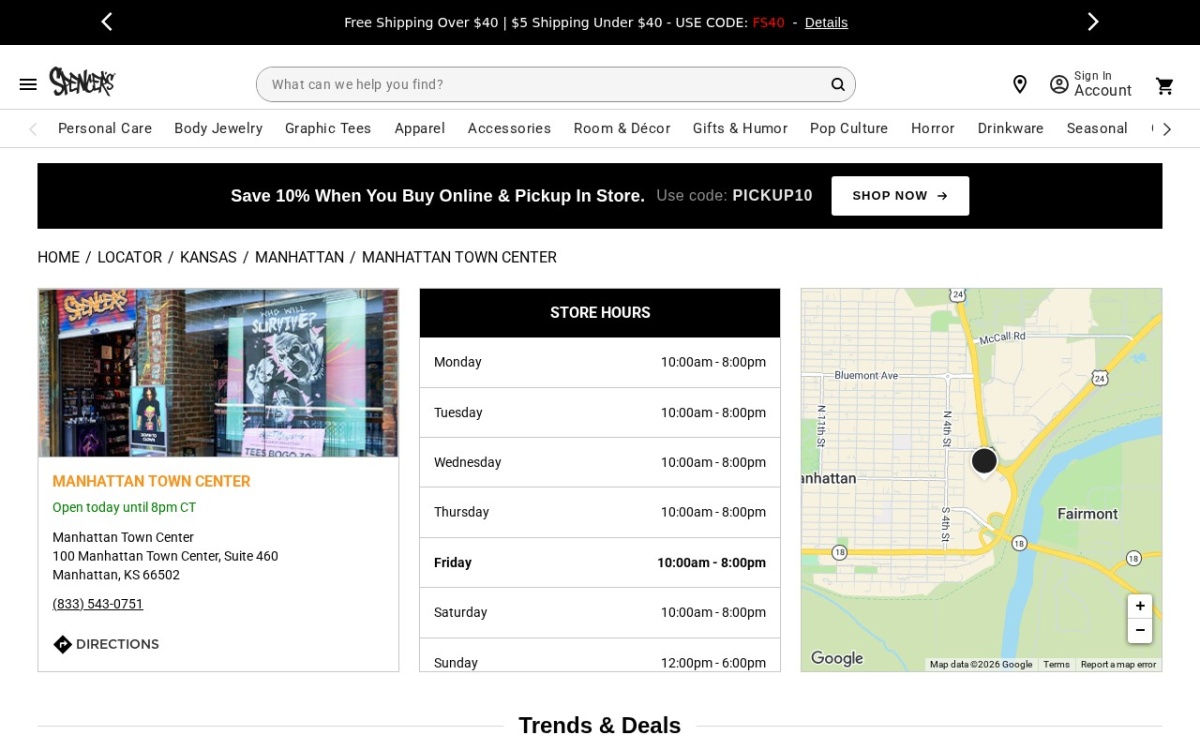Viewport: 1200px width, 750px height.
Task: Open Body Jewelry category
Action: (218, 128)
